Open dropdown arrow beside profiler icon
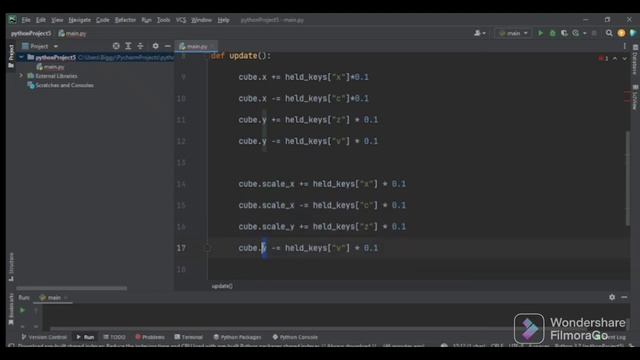The width and height of the screenshot is (640, 360). (584, 33)
